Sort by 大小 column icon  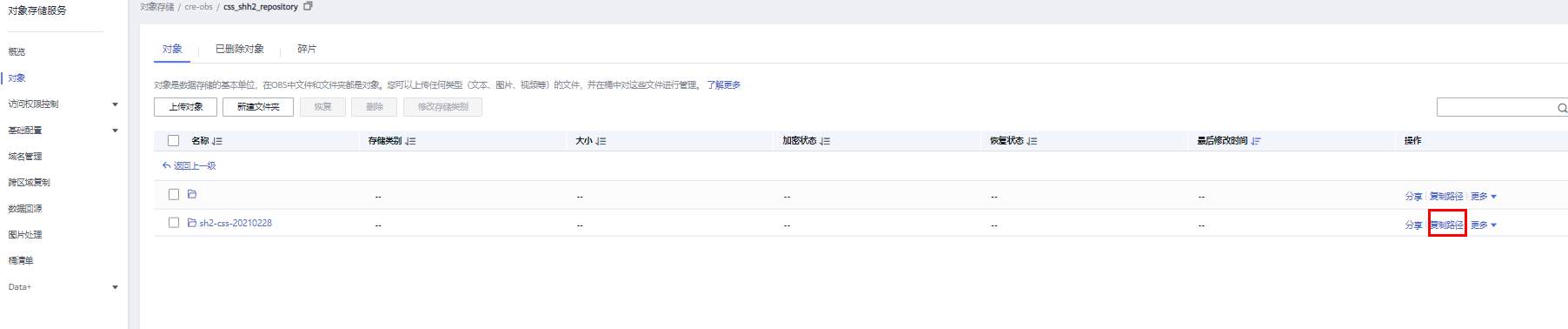point(601,141)
